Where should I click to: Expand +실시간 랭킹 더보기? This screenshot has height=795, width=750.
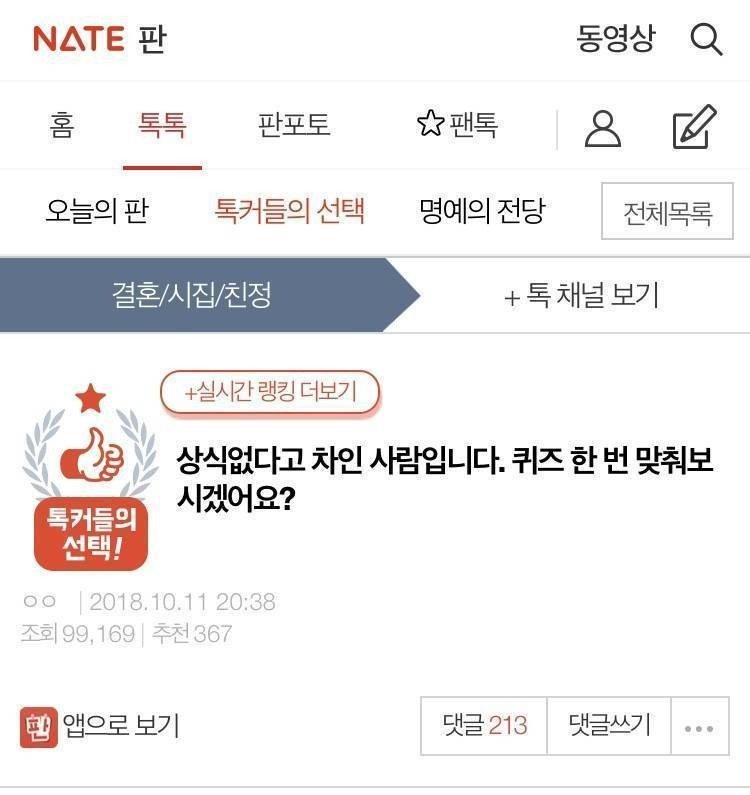point(270,392)
